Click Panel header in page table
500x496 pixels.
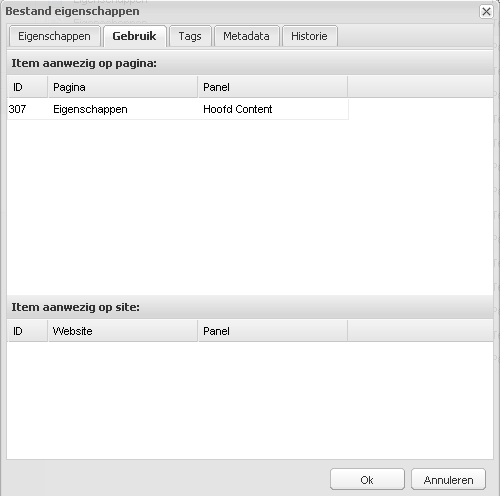[273, 87]
